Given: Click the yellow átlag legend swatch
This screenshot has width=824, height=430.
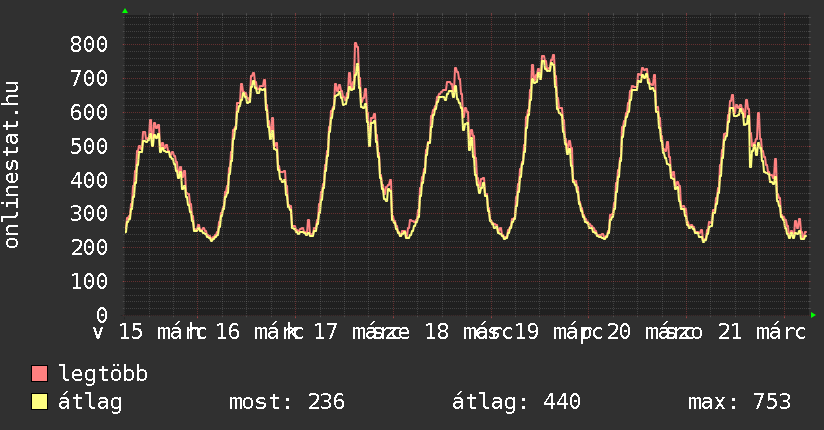Looking at the screenshot, I should (40, 403).
